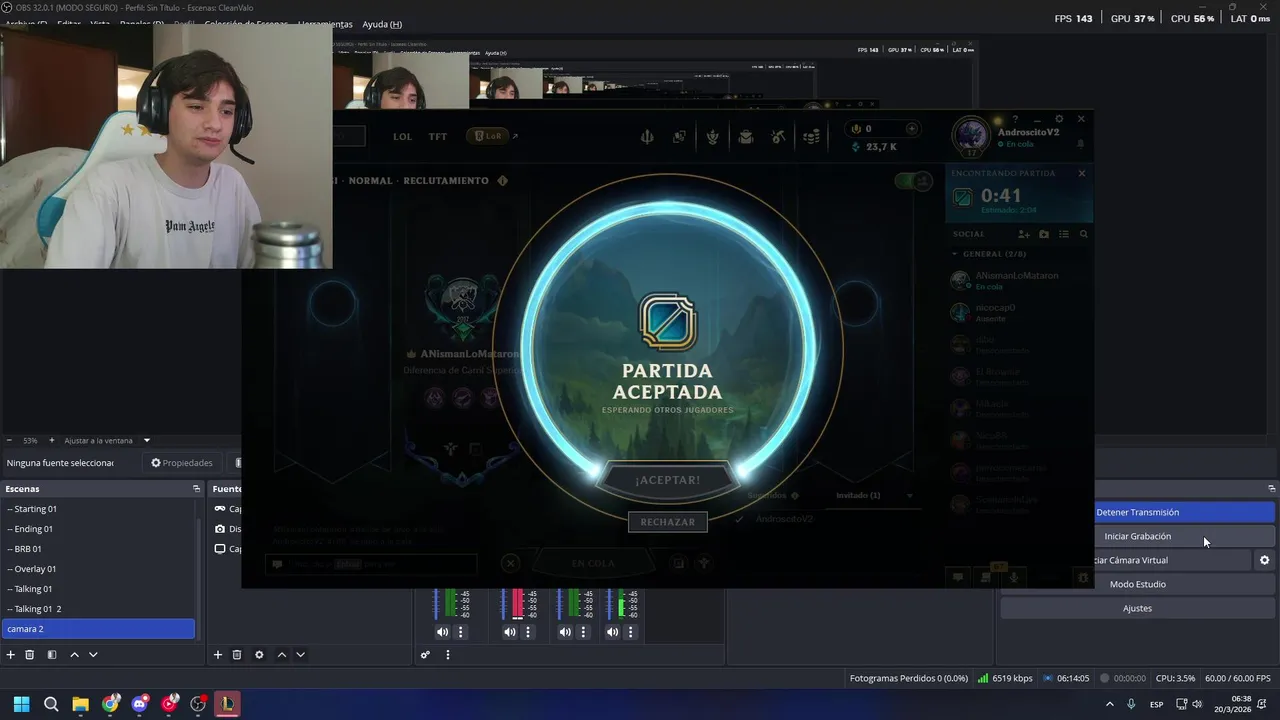Zoom in preview with plus icon
This screenshot has height=720, width=1280.
pos(52,440)
